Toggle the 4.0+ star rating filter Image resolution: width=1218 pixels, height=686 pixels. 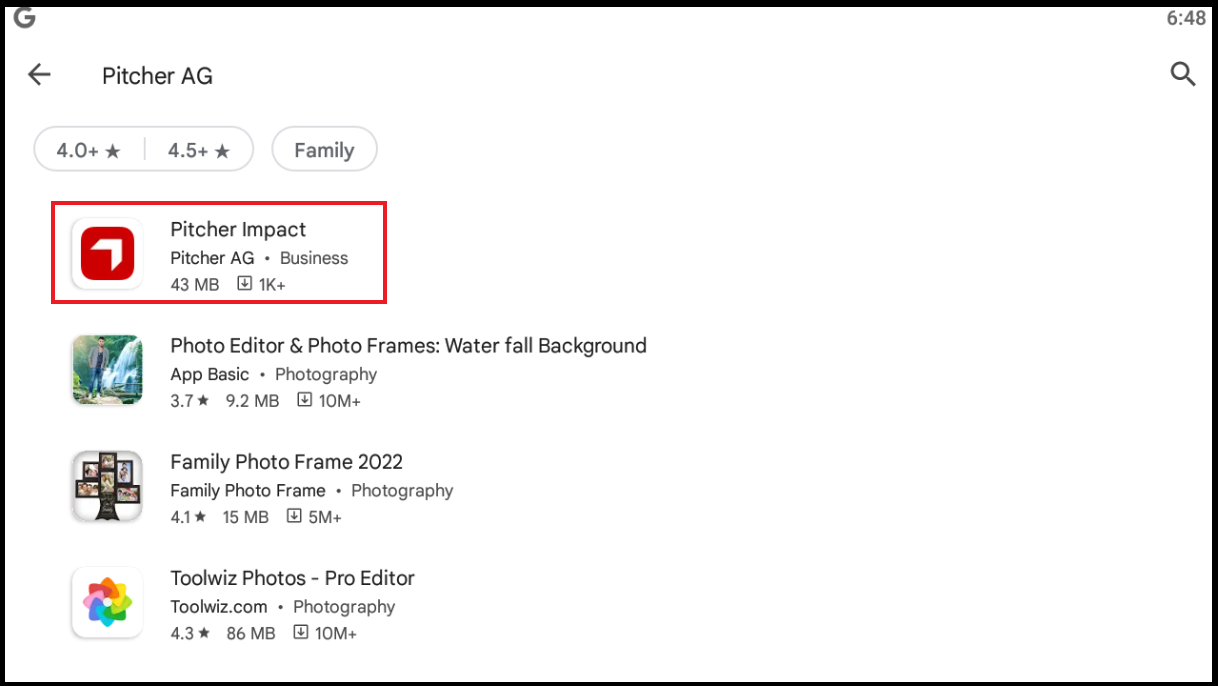coord(88,148)
